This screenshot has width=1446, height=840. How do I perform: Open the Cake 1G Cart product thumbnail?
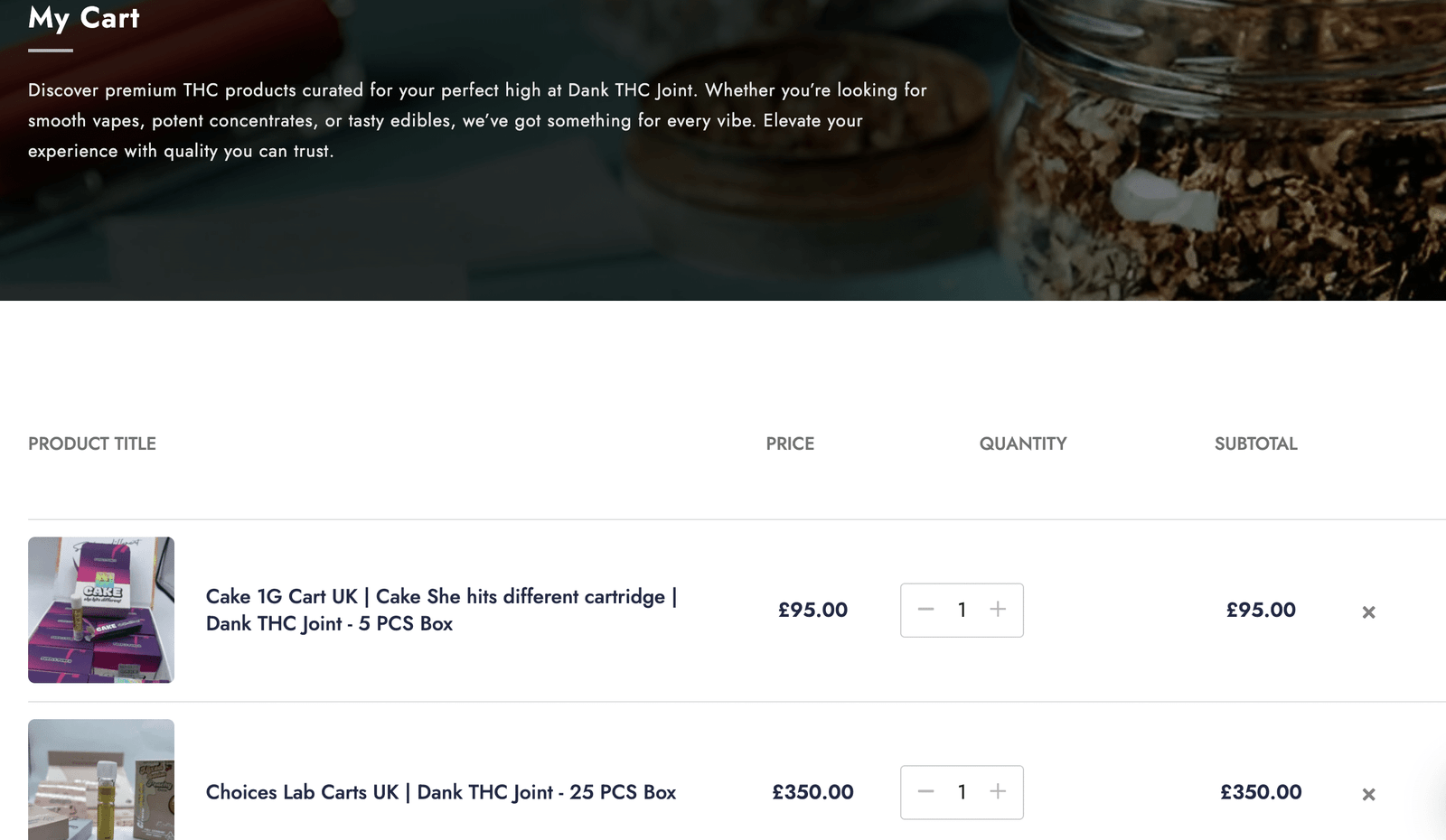point(101,610)
